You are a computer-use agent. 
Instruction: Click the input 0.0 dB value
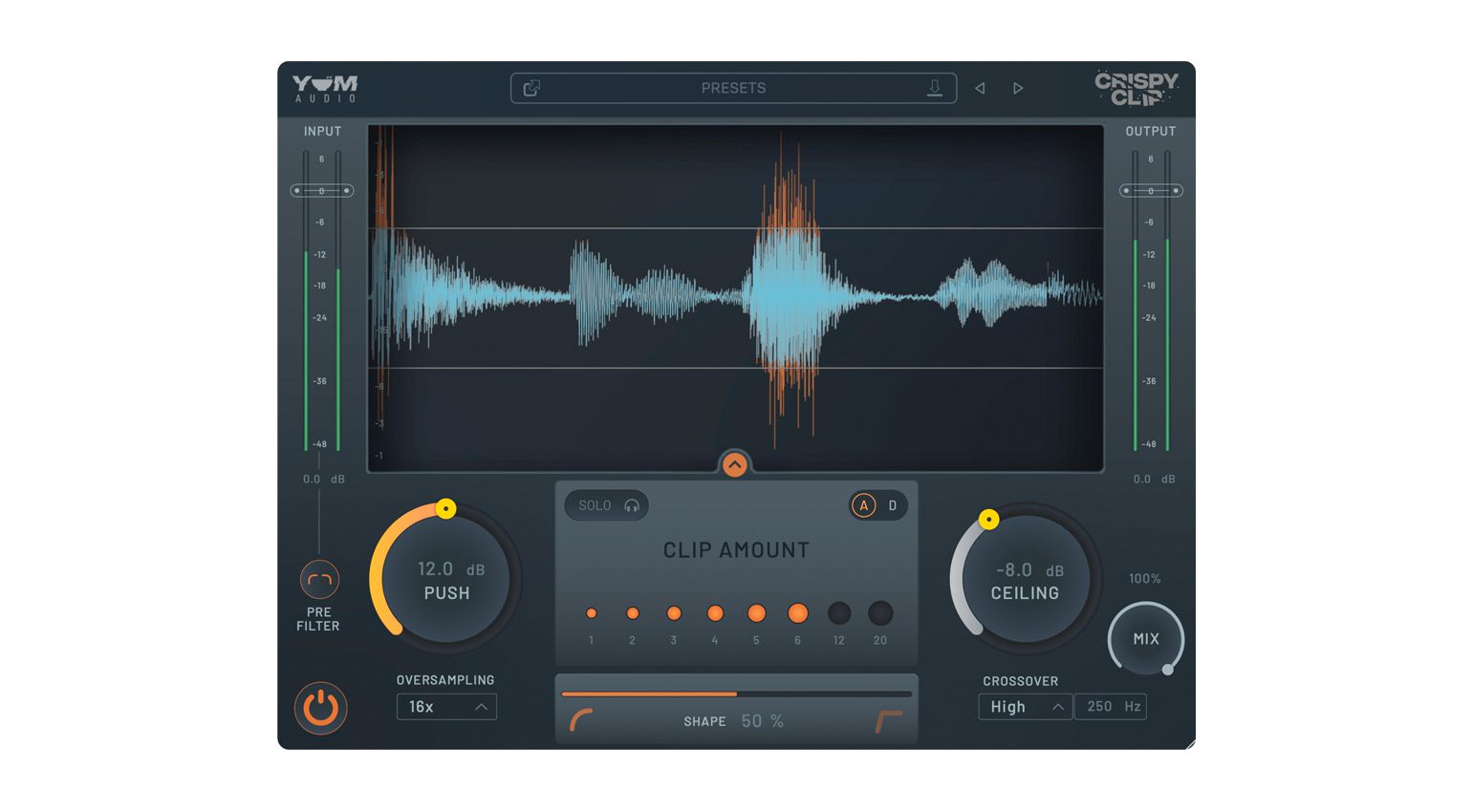323,479
